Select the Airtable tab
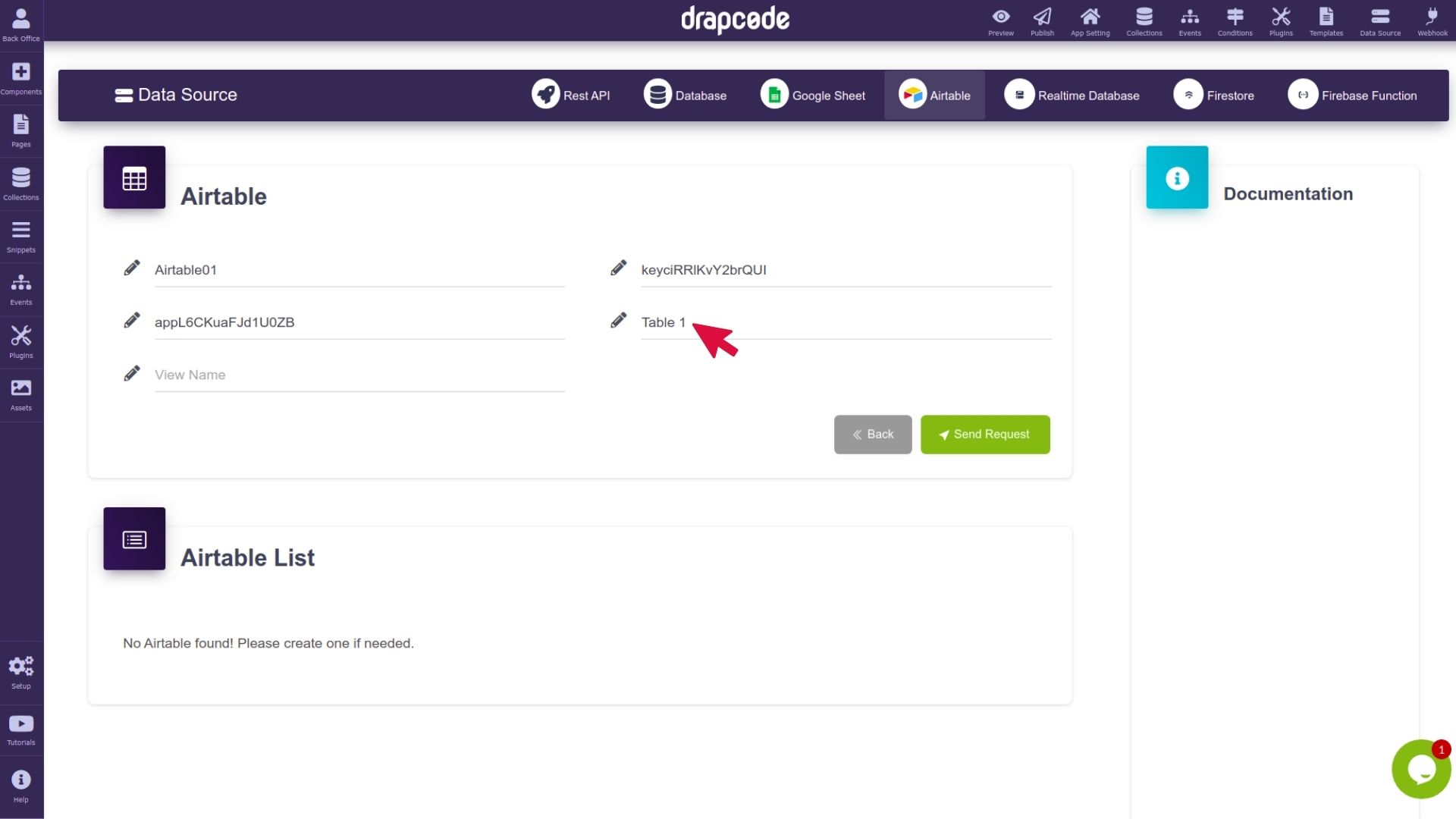Image resolution: width=1456 pixels, height=819 pixels. [x=934, y=96]
